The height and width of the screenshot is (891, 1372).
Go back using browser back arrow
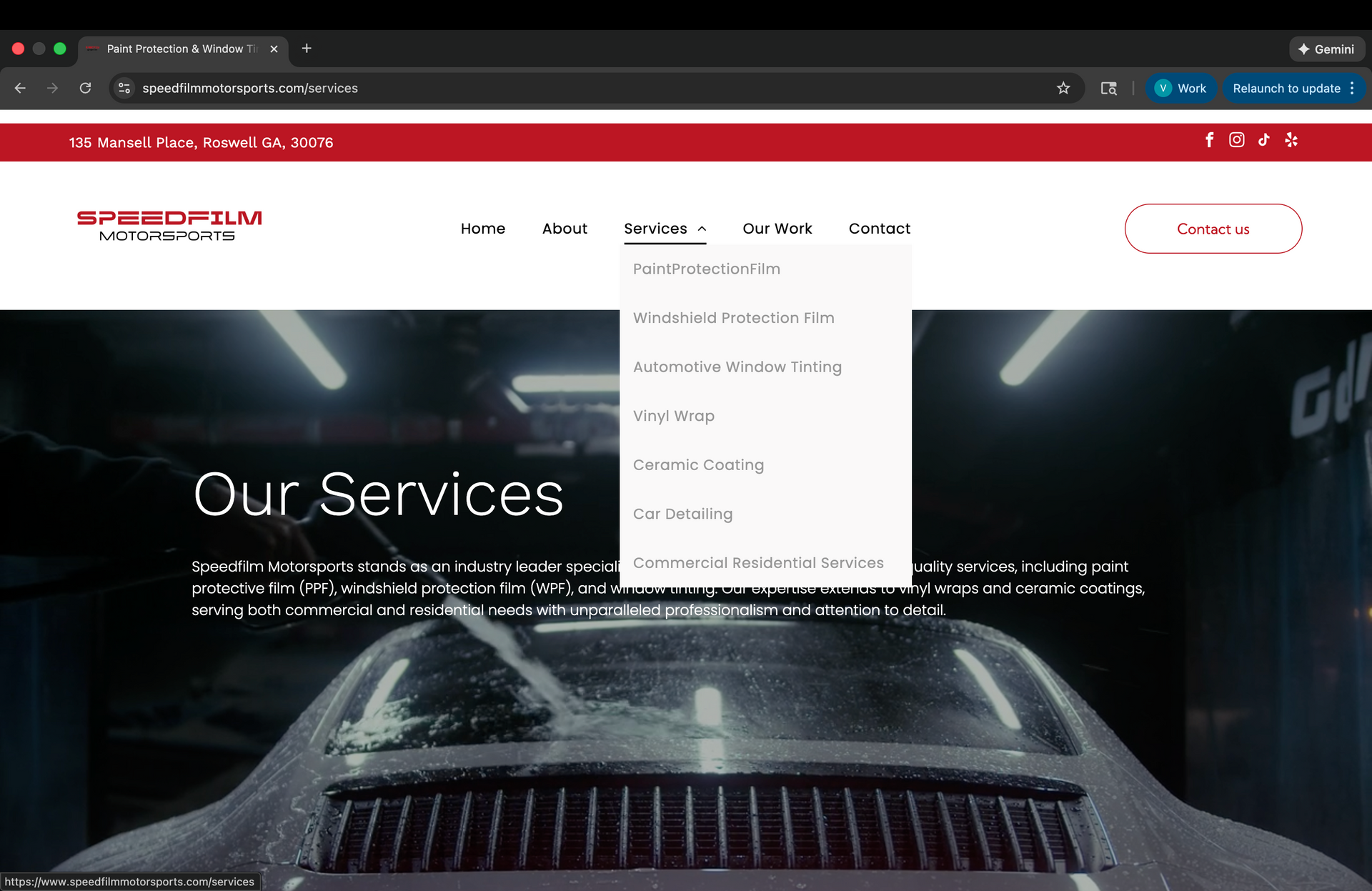[x=20, y=88]
